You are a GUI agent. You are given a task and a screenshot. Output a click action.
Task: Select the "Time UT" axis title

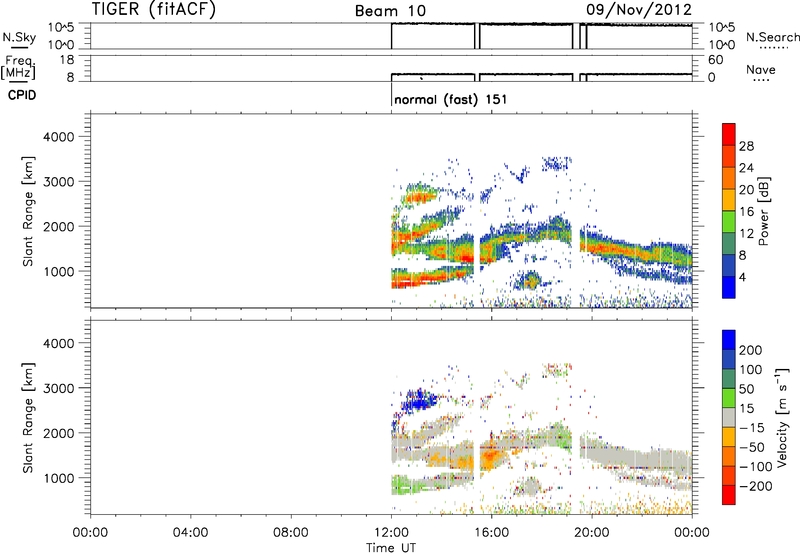(x=391, y=548)
